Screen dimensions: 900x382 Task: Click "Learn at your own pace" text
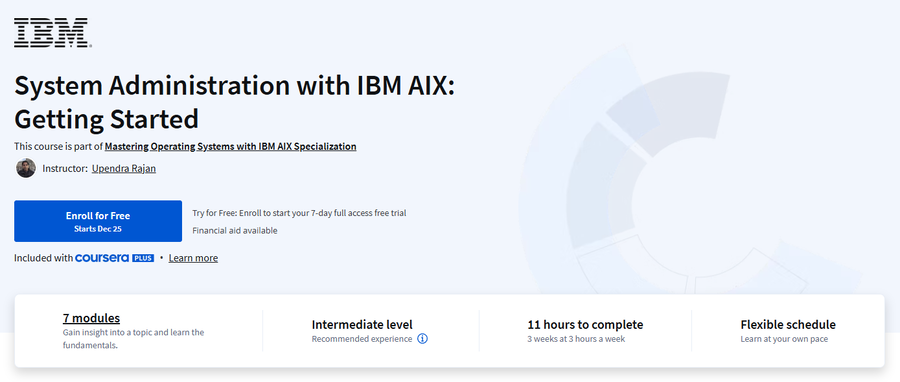point(784,339)
